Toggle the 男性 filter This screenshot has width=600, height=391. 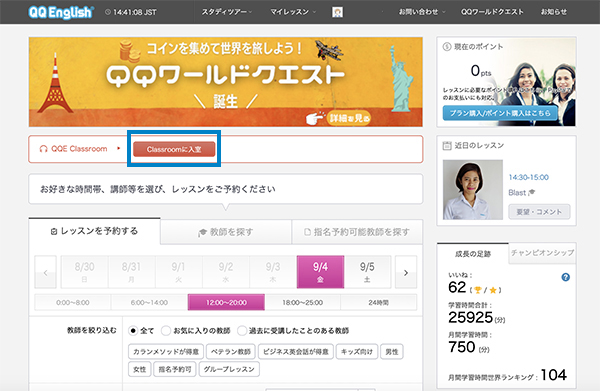click(392, 352)
